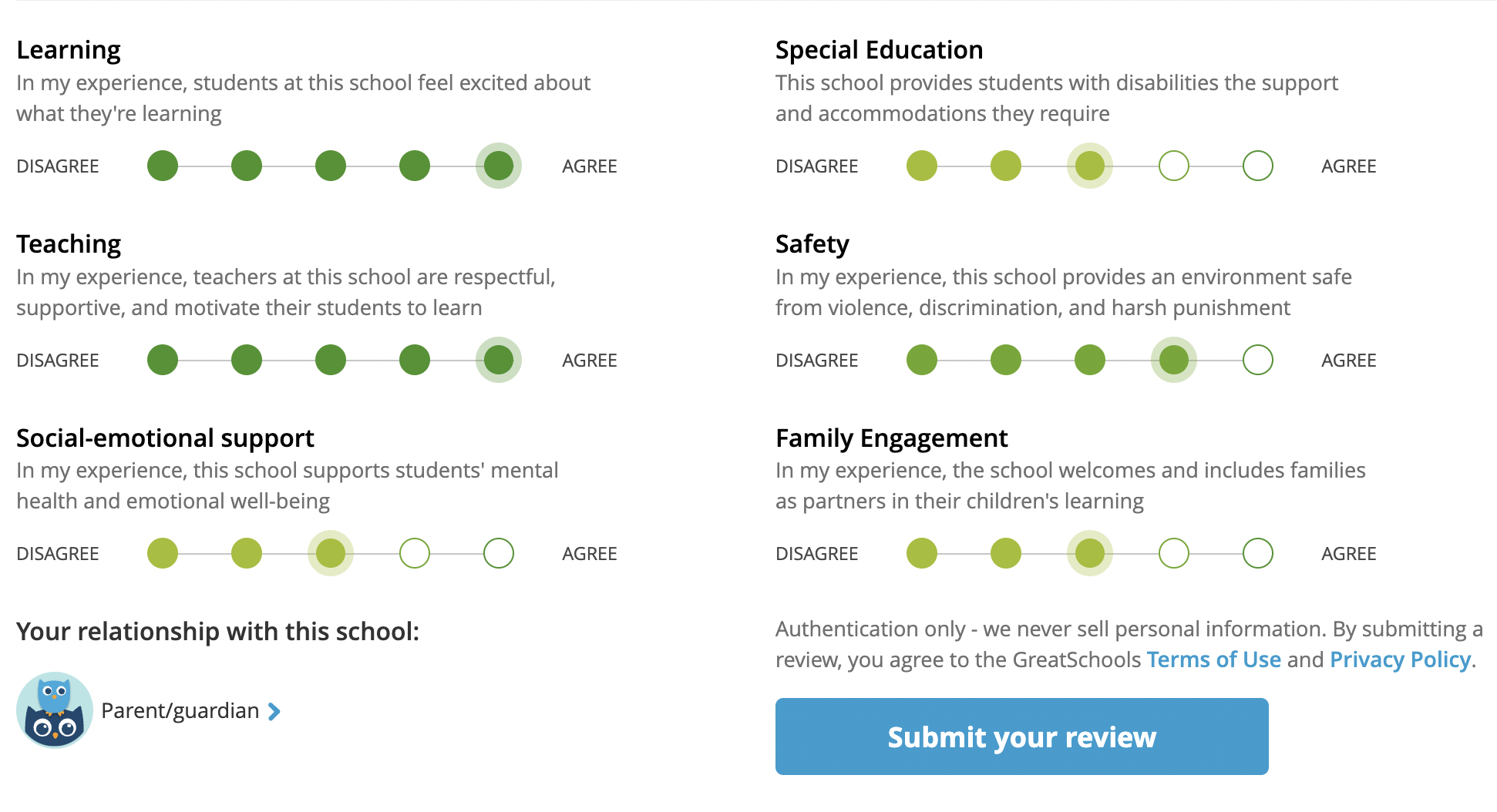Image resolution: width=1497 pixels, height=812 pixels.
Task: Set Teaching rating to the second dot
Action: pos(247,360)
